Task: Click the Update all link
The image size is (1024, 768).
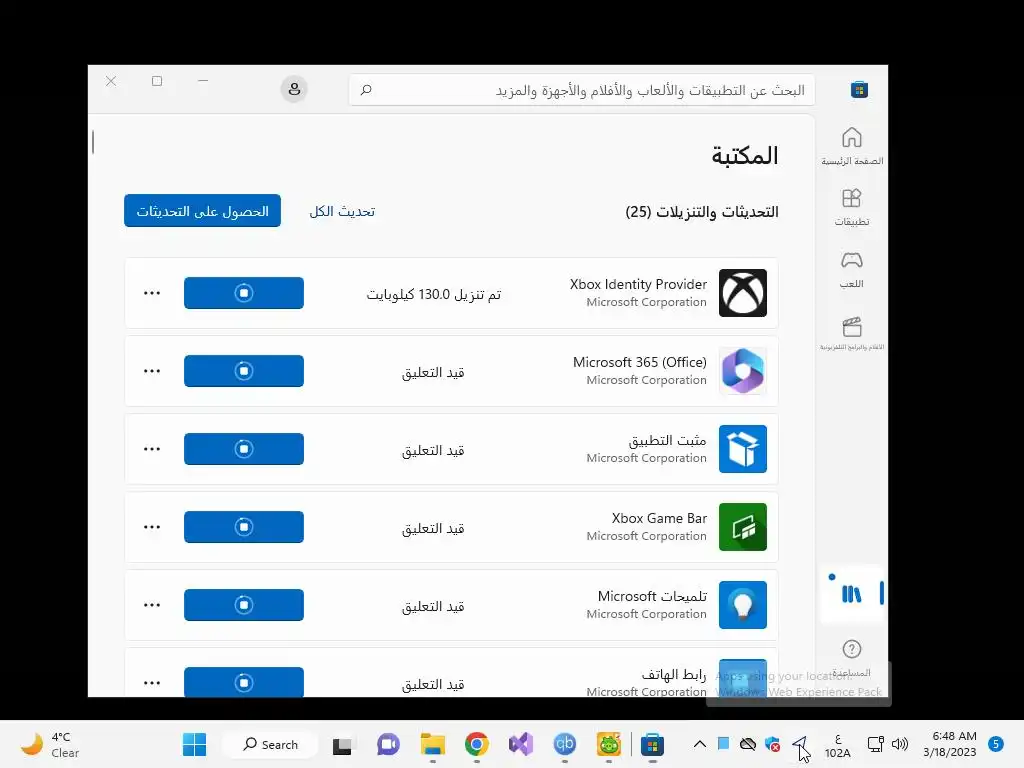Action: (x=342, y=212)
